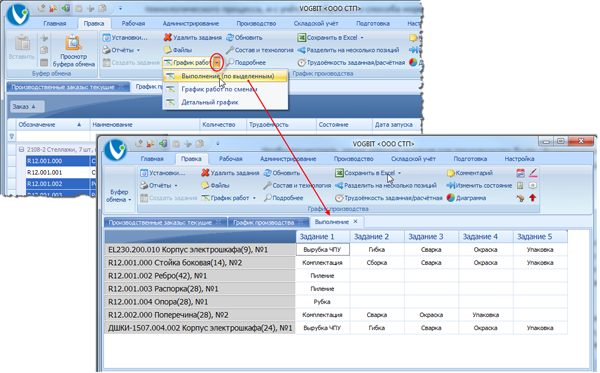Select График работ по сменам menu item
600x373 pixels.
pos(225,89)
